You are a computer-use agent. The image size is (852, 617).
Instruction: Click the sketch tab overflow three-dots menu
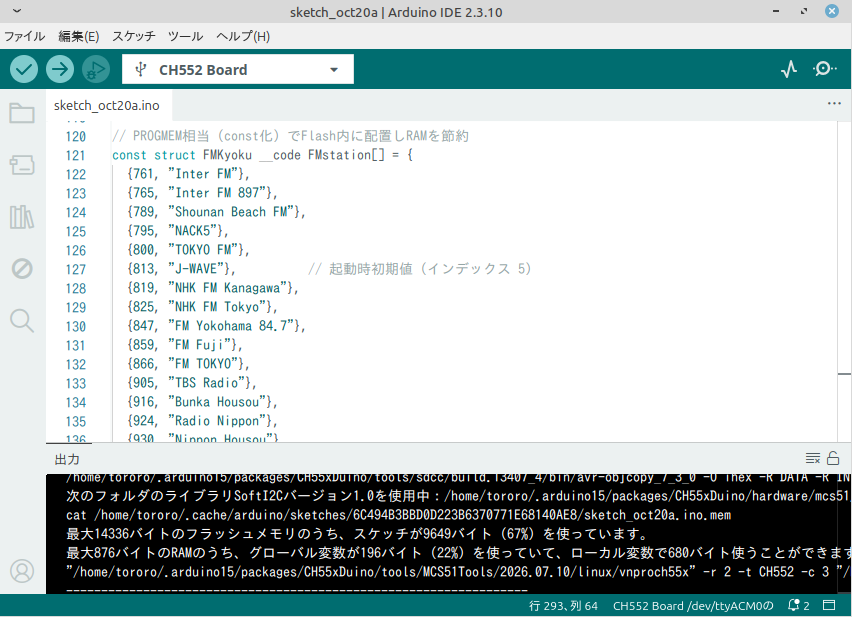tap(834, 103)
